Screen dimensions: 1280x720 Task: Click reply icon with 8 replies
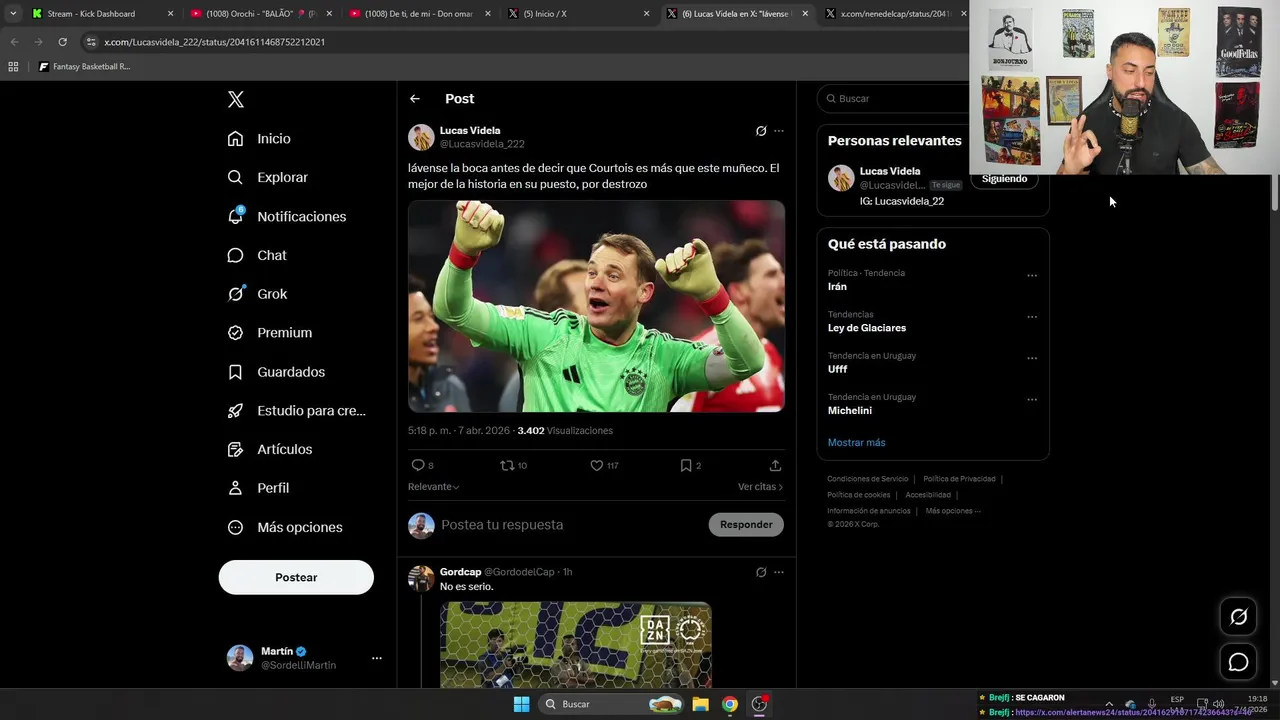click(422, 466)
